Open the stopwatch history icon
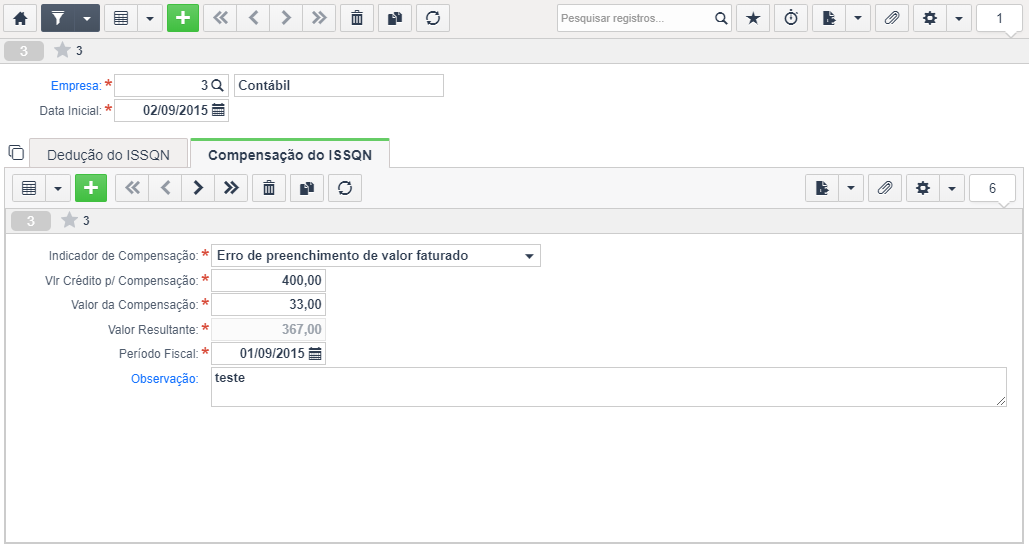 click(791, 18)
